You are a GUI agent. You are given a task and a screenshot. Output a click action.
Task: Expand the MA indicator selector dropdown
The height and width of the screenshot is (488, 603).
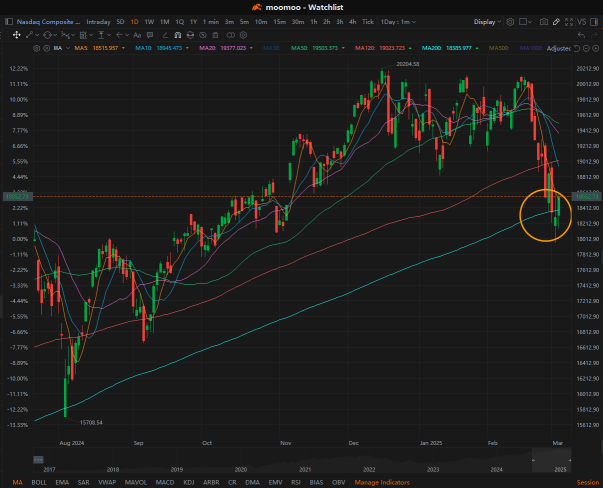[61, 48]
